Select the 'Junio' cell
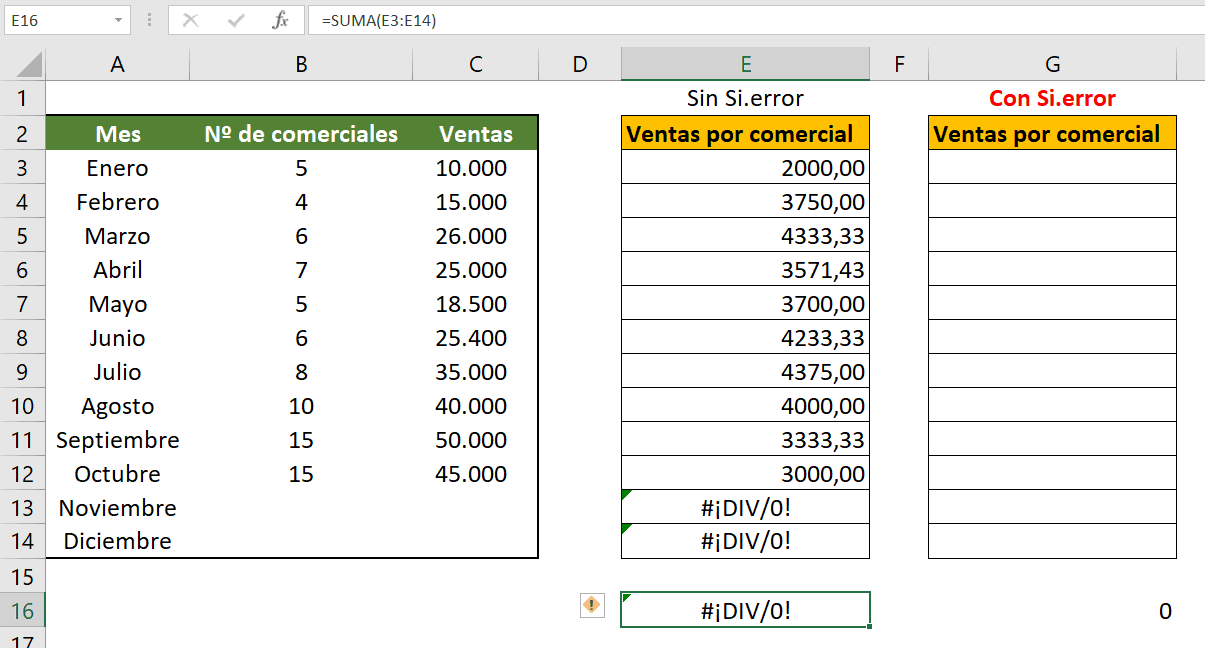Viewport: 1205px width, 648px height. [118, 337]
